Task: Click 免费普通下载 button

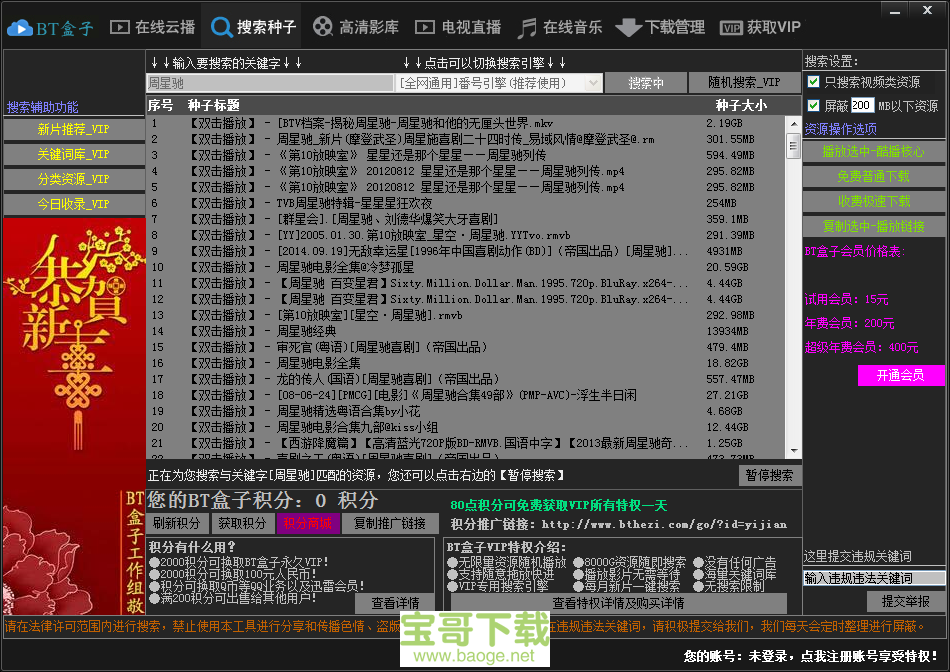Action: click(x=873, y=176)
